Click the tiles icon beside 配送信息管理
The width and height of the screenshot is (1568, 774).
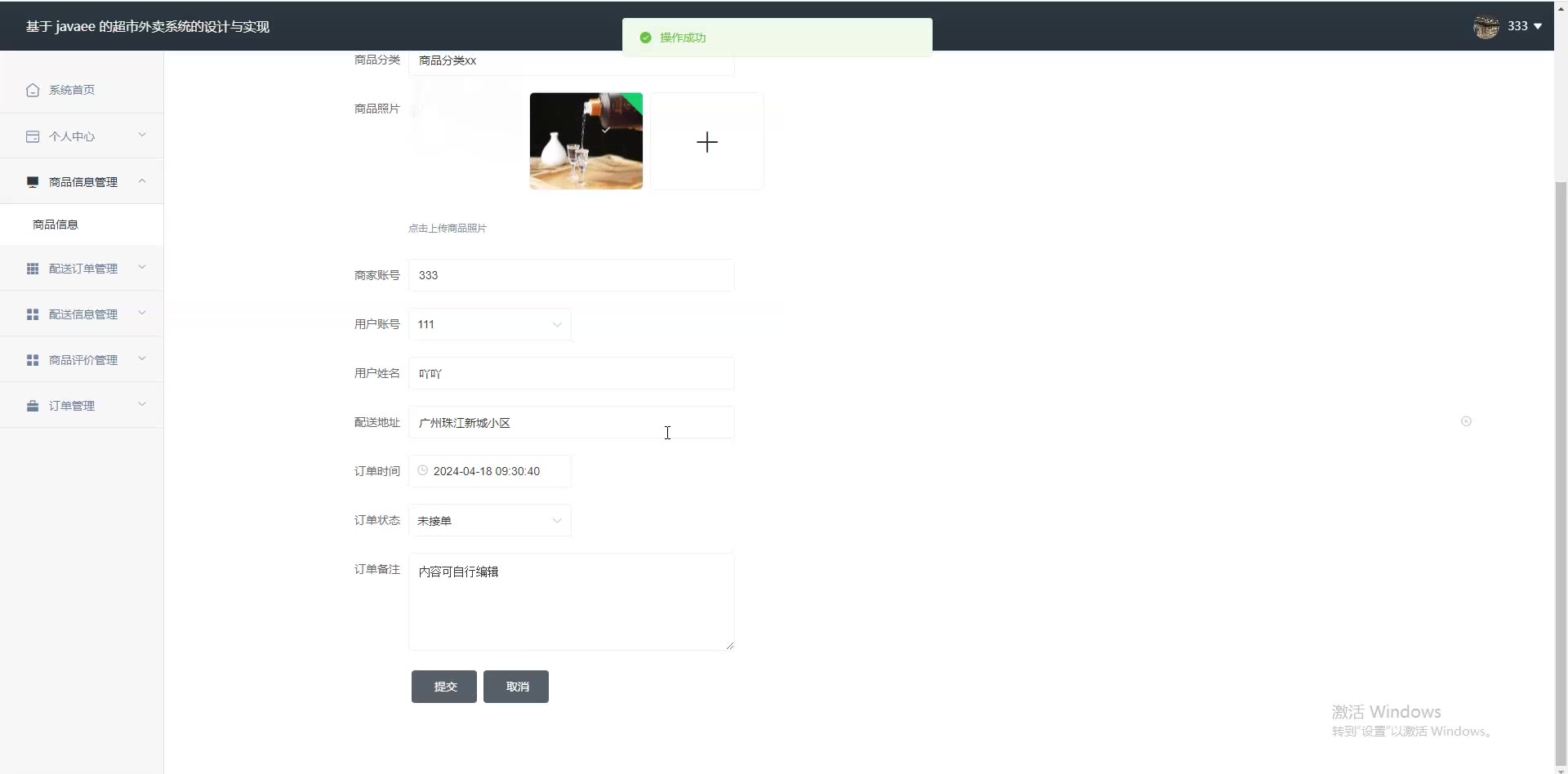click(33, 314)
